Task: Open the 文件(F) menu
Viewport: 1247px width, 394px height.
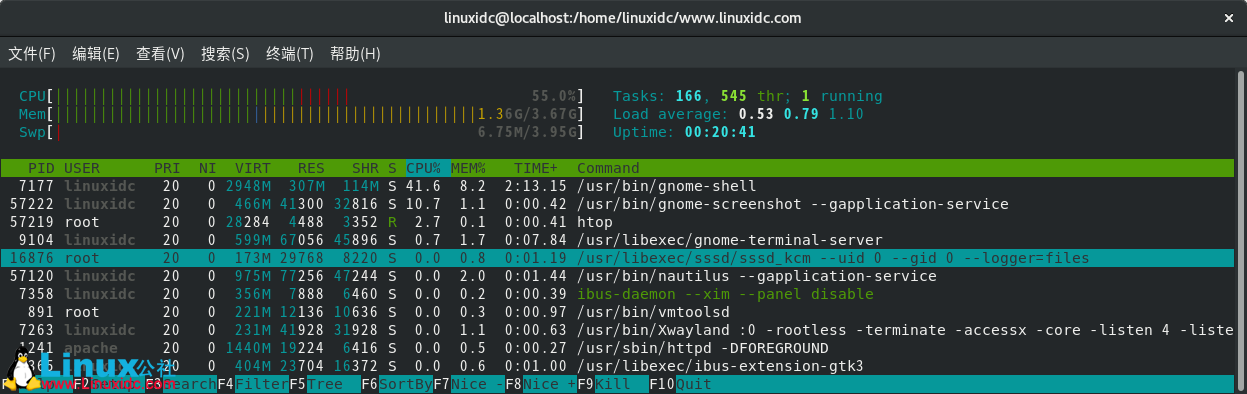Action: point(32,54)
